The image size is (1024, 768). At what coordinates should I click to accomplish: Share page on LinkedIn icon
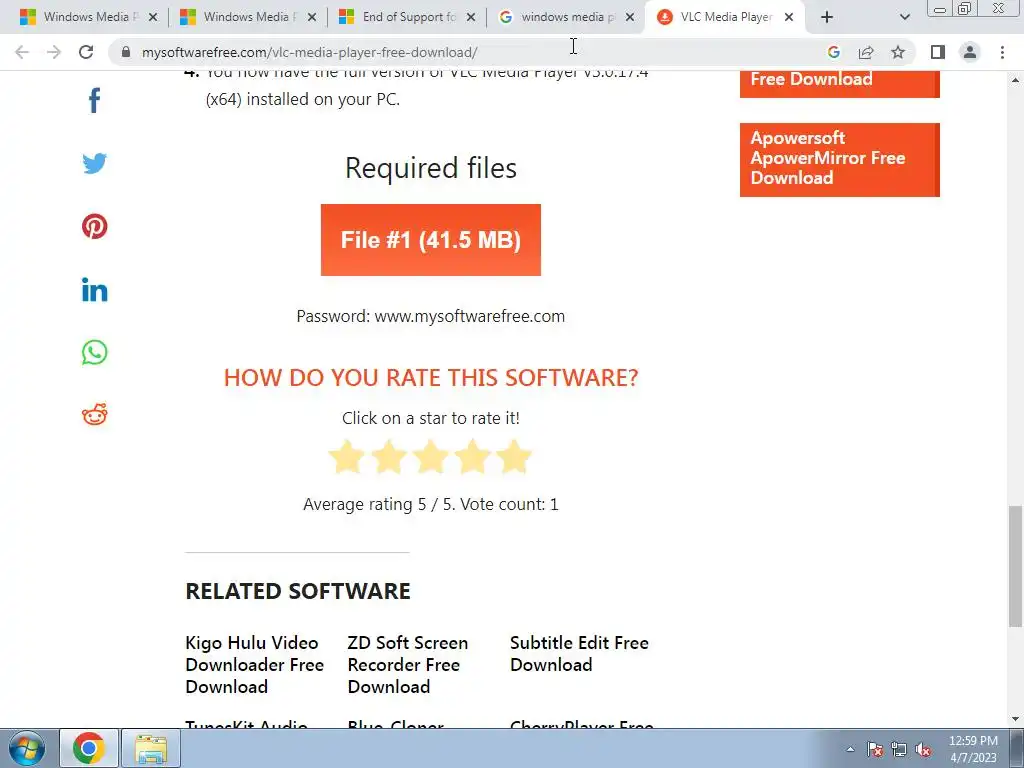95,289
